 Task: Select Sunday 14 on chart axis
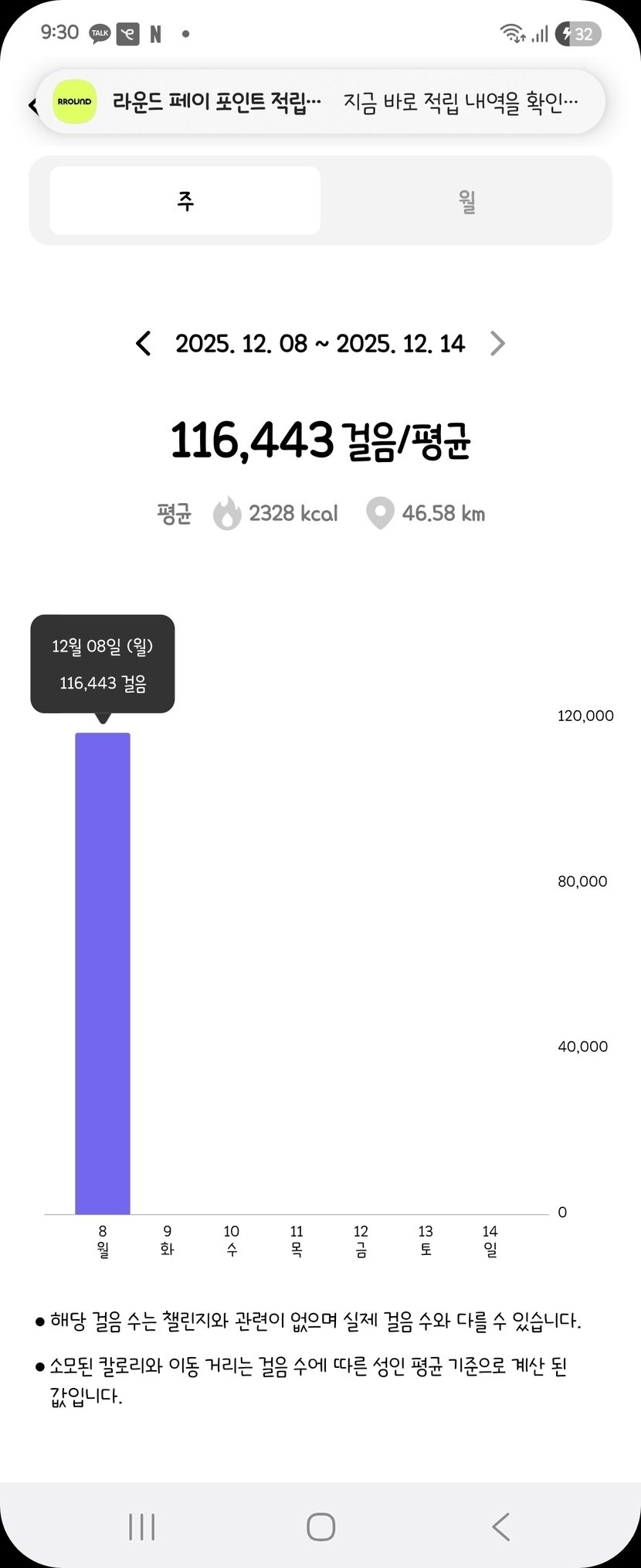(490, 1240)
